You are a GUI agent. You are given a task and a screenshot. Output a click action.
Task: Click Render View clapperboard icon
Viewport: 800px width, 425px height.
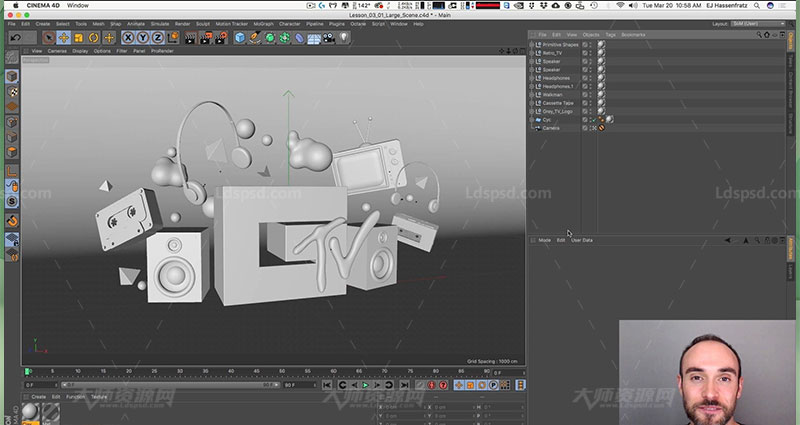[190, 37]
